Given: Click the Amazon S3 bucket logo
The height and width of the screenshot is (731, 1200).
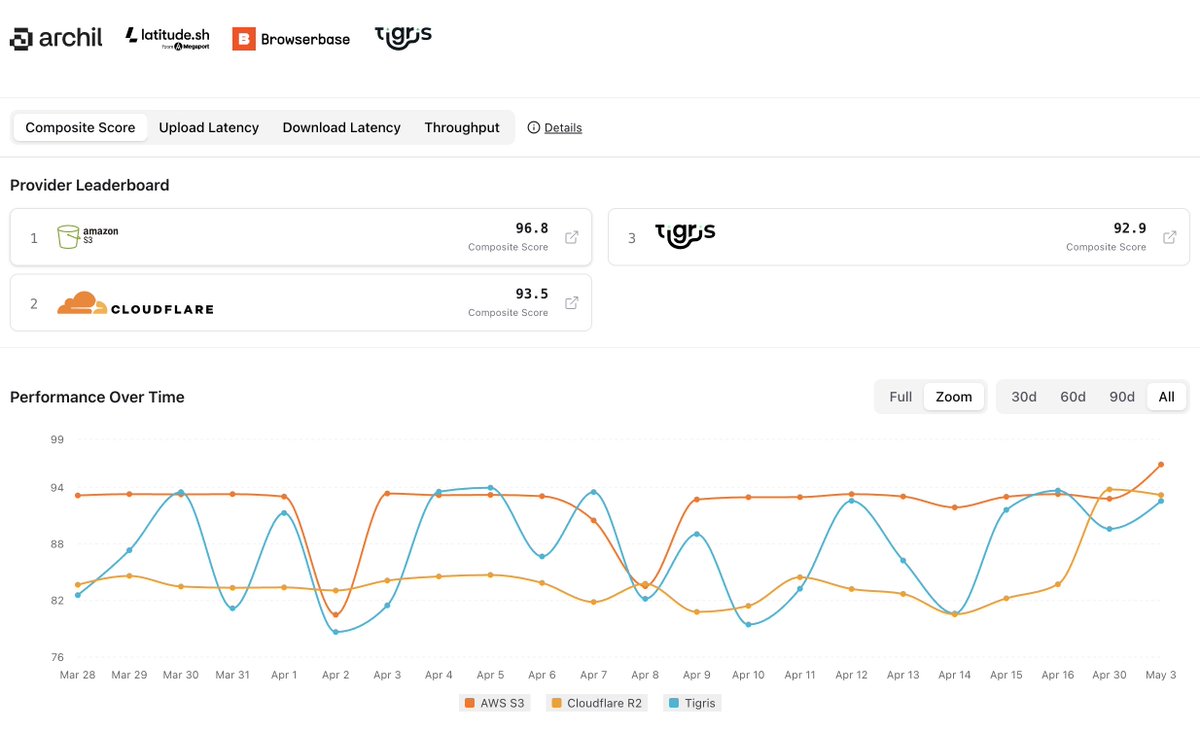Looking at the screenshot, I should [88, 237].
